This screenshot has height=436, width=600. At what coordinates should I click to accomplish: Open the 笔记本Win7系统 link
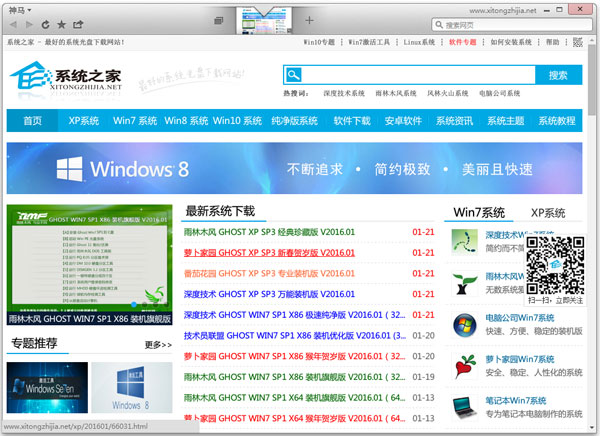[515, 401]
